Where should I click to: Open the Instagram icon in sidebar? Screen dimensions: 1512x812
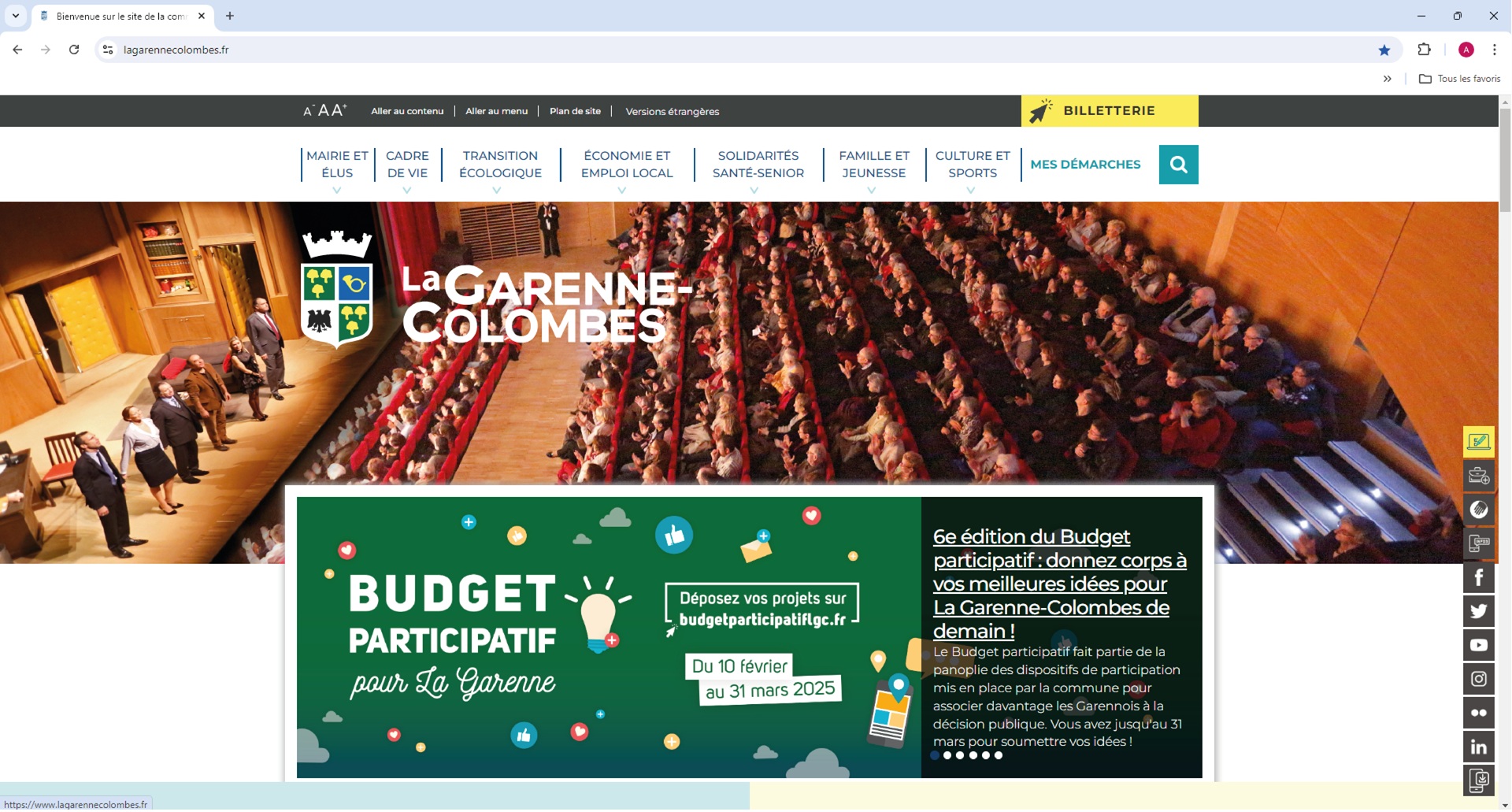pos(1478,680)
